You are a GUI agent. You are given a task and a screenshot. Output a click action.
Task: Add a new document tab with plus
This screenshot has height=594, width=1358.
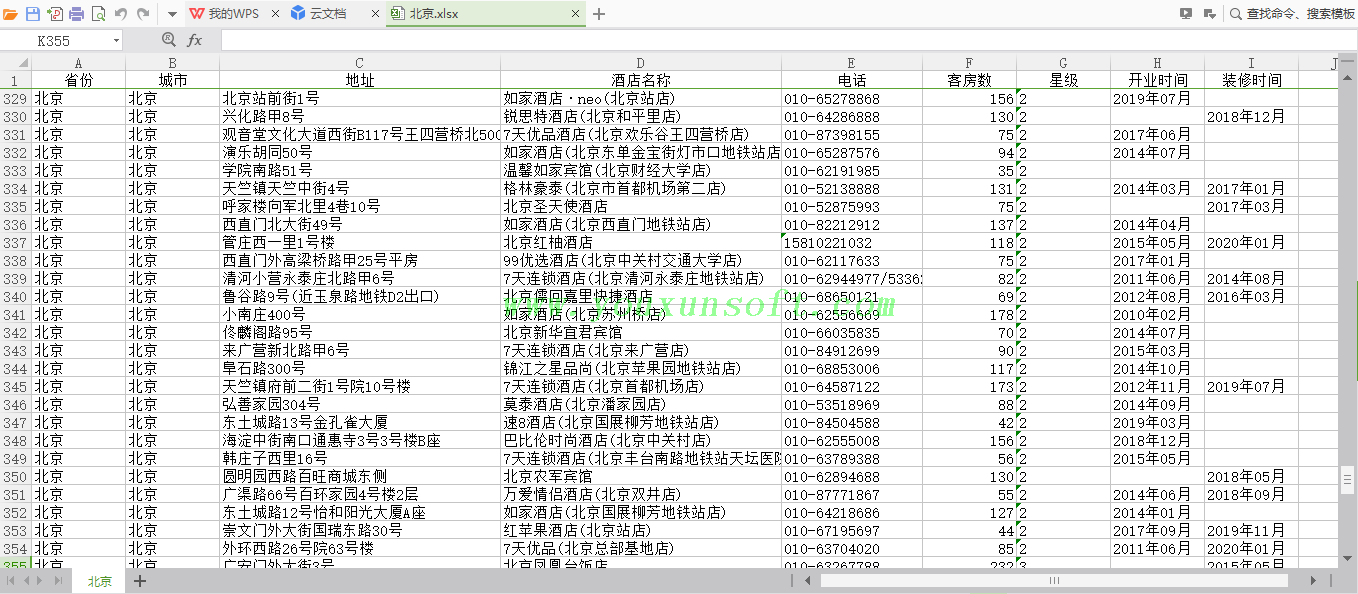tap(599, 14)
